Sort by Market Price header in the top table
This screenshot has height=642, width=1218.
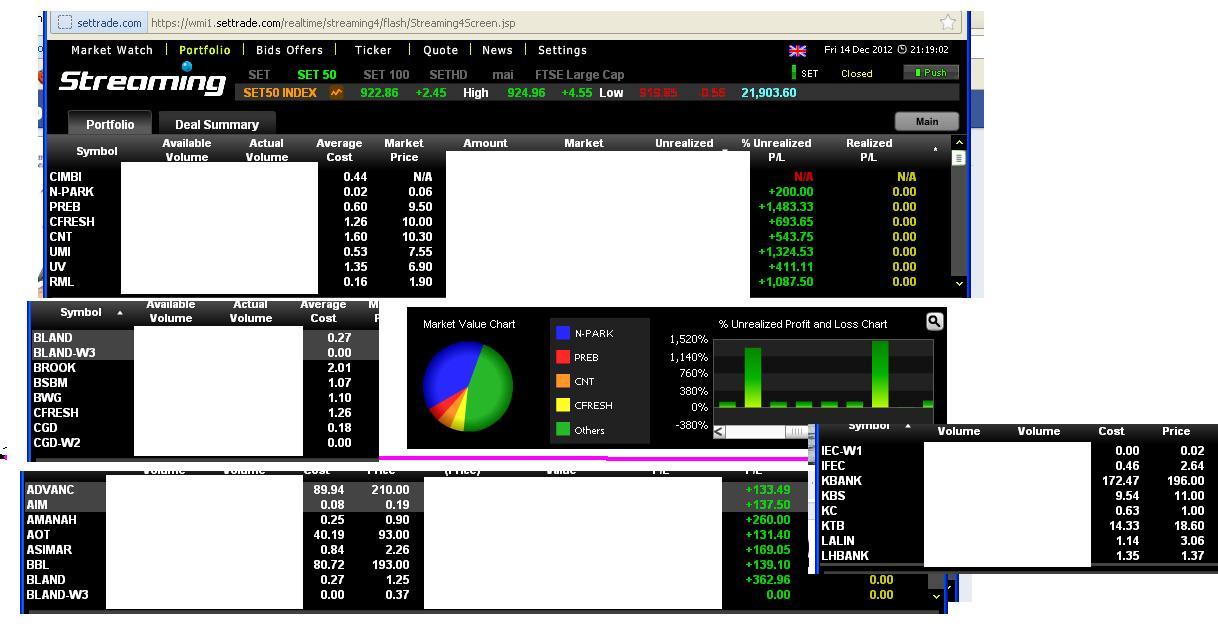(403, 150)
